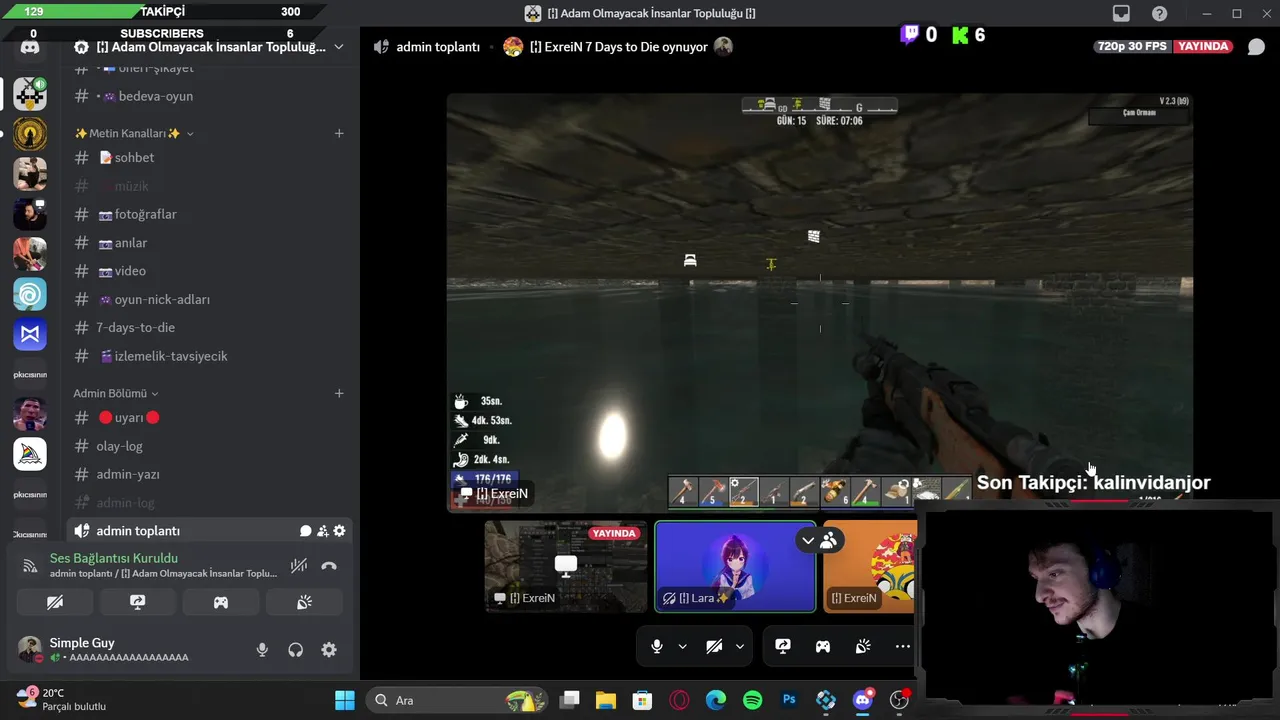Open user settings gear beside Simple Guy
This screenshot has height=720, width=1280.
click(329, 650)
